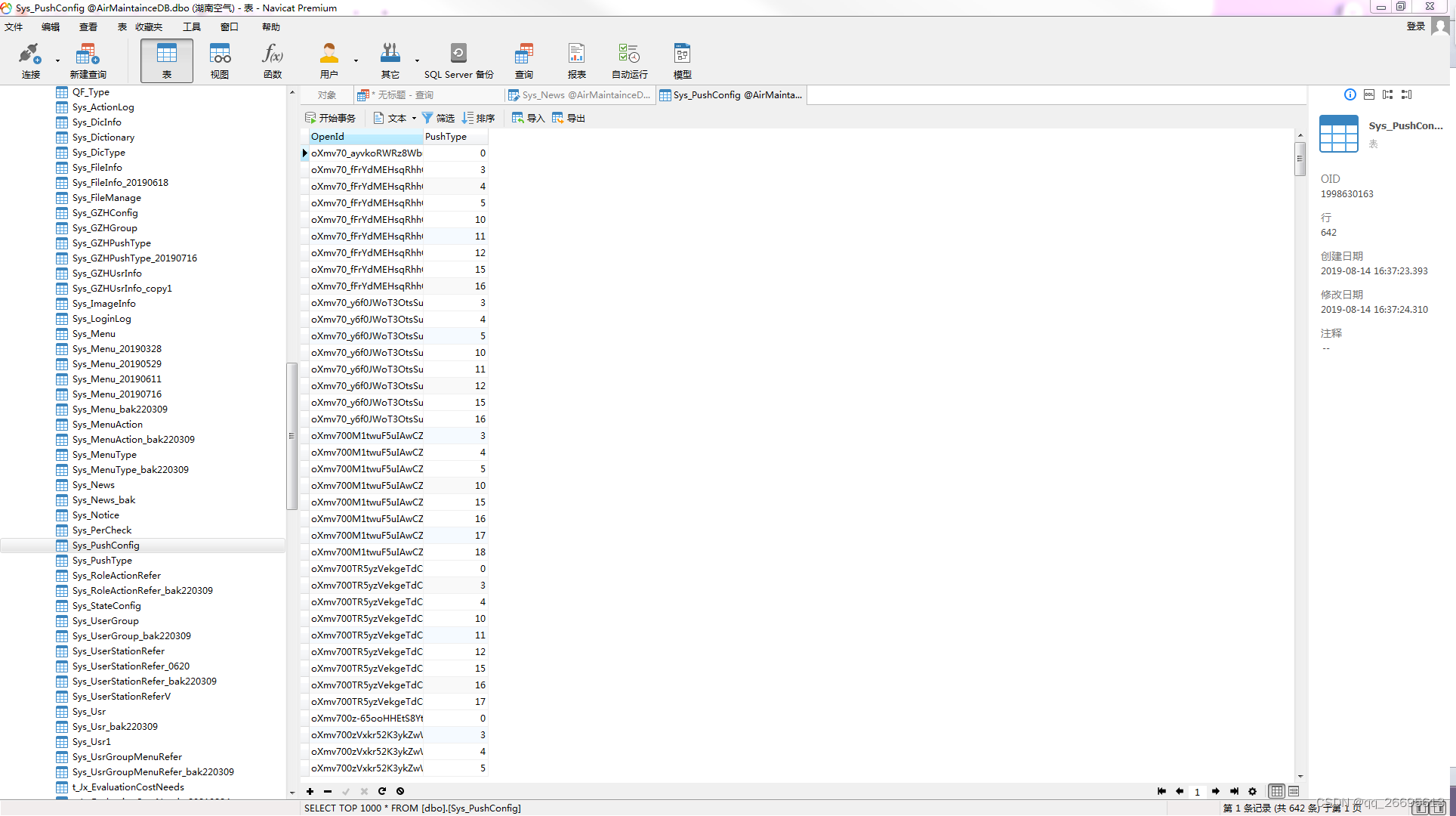Expand the 文本 (Text) dropdown arrow

414,118
